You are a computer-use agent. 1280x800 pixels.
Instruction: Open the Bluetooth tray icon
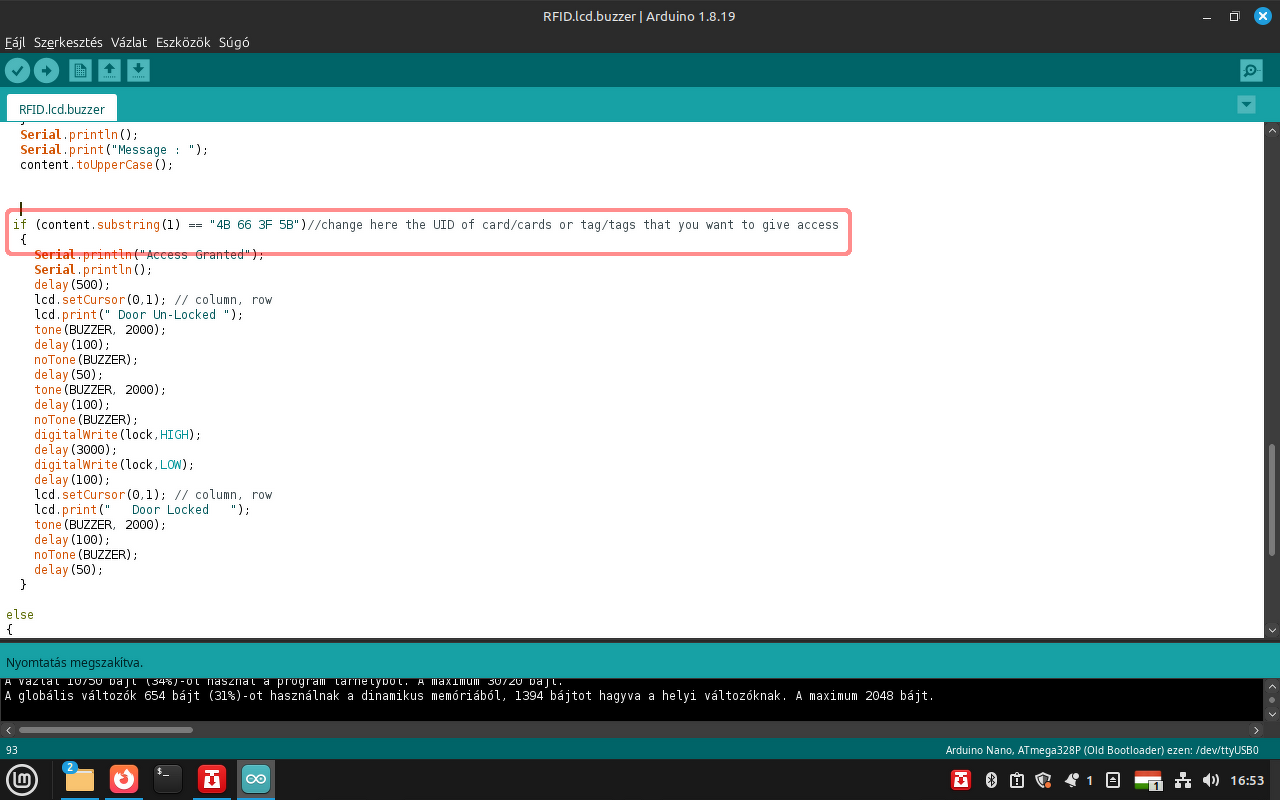coord(992,780)
